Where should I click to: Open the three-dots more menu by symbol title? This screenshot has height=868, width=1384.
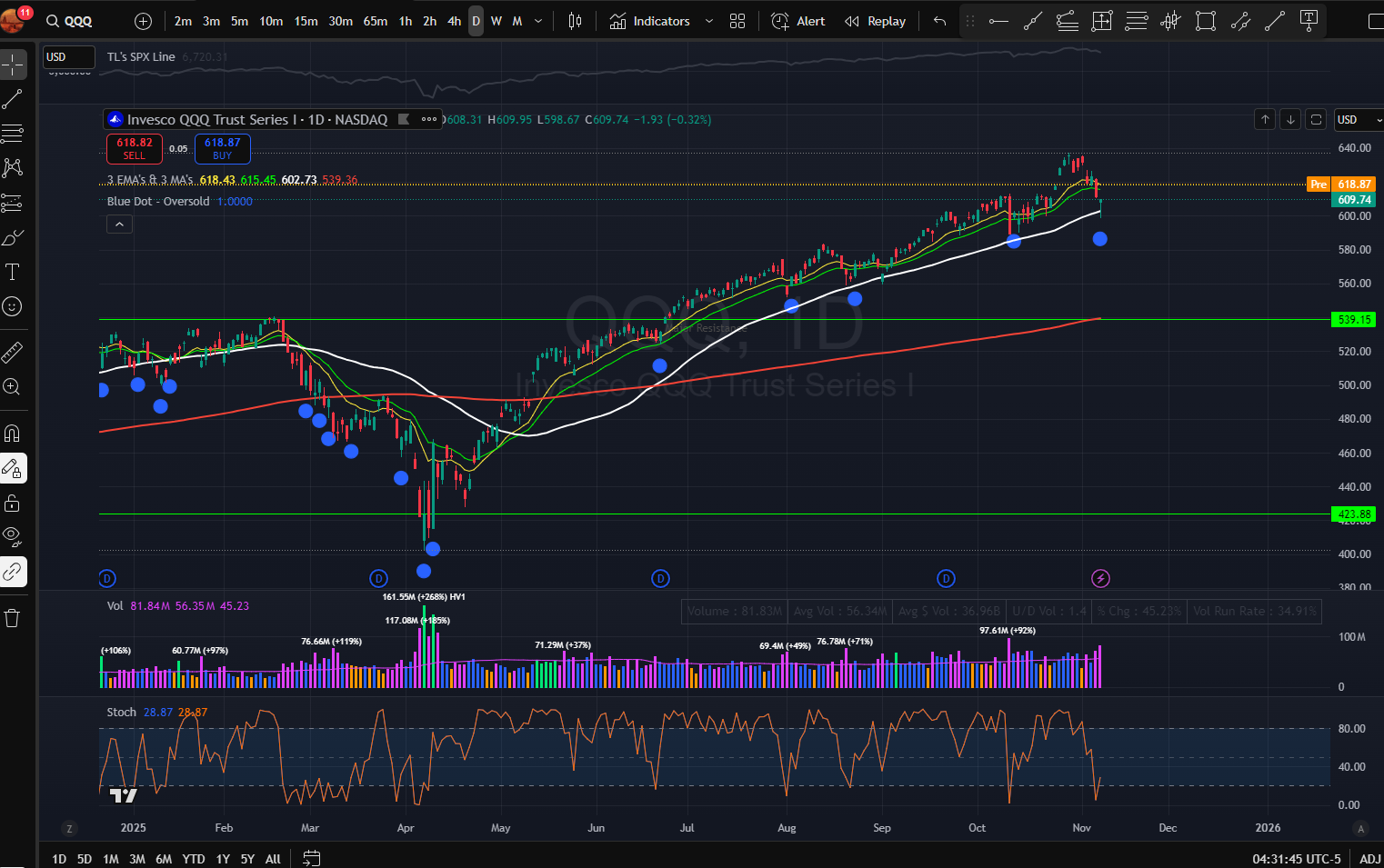(429, 119)
